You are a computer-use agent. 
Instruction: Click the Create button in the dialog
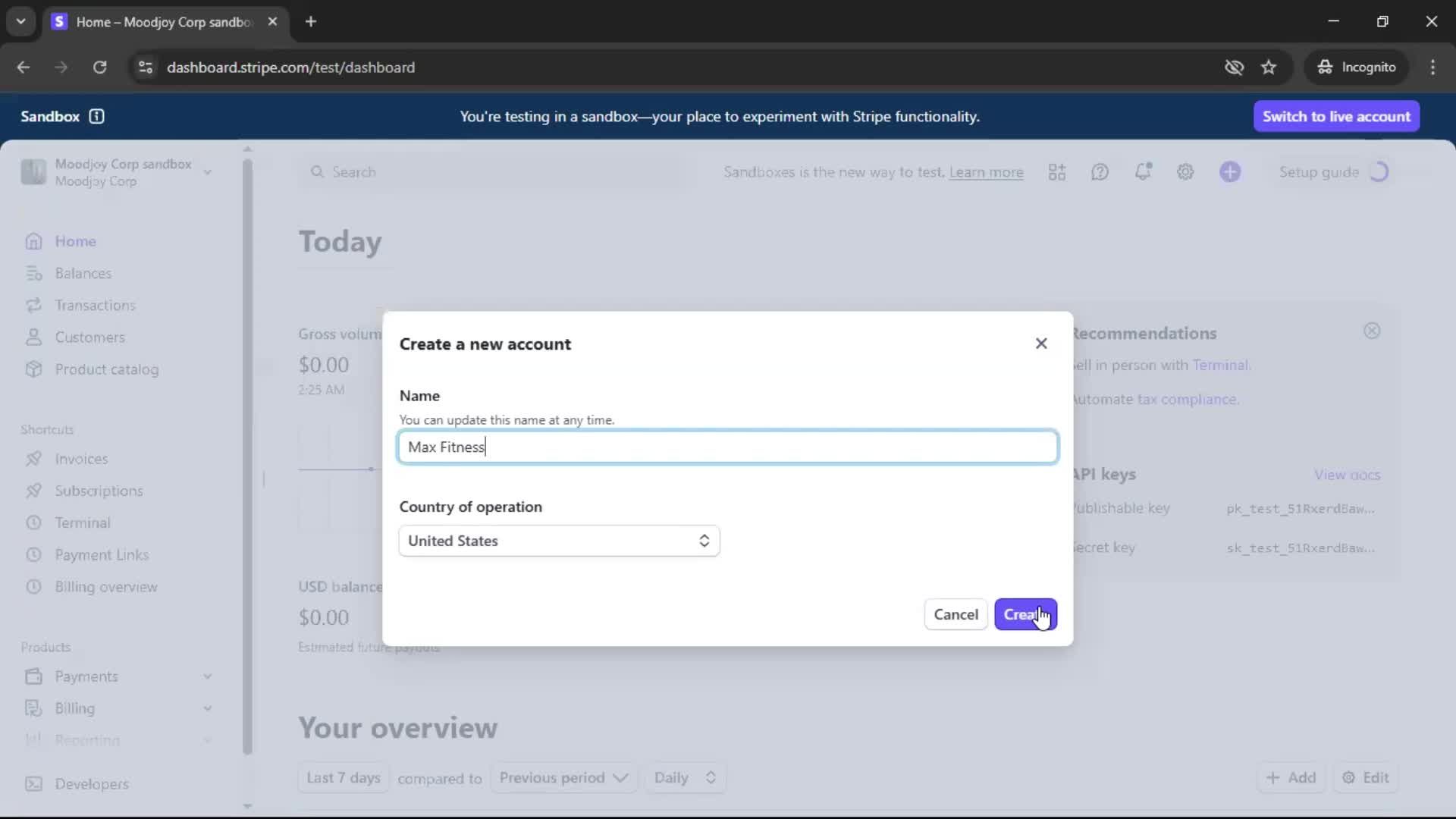coord(1025,614)
